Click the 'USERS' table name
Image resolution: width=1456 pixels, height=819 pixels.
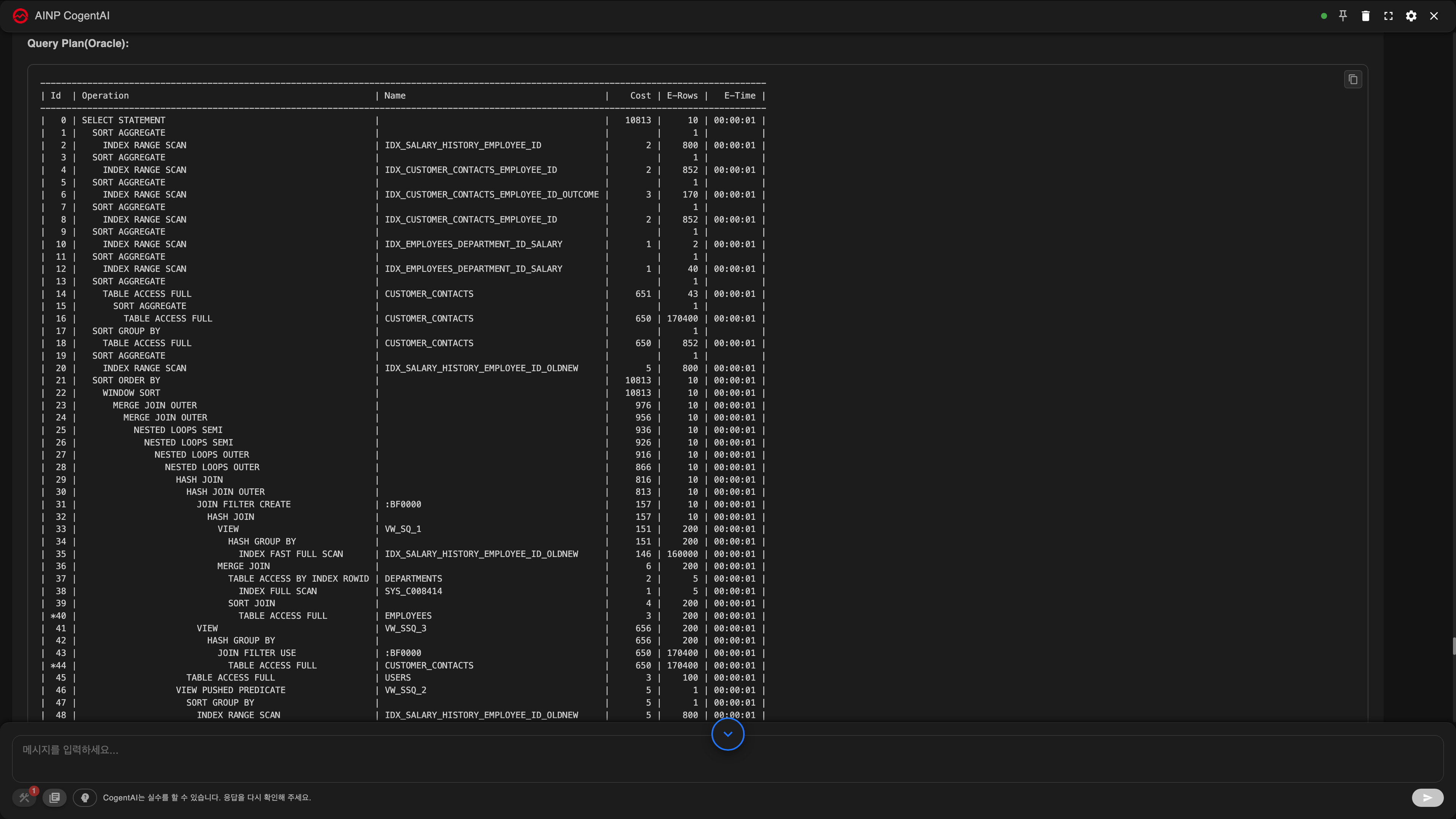pos(397,678)
